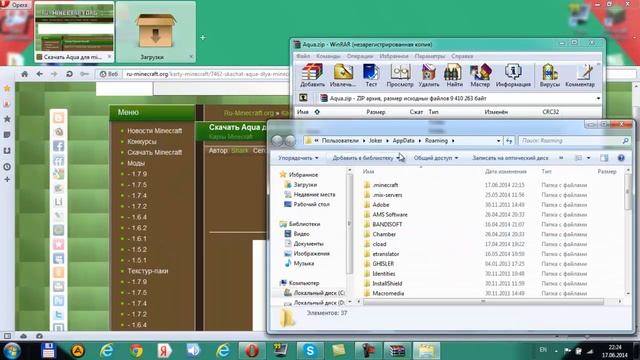Click Facebook share icon in page sidebar

[58, 146]
